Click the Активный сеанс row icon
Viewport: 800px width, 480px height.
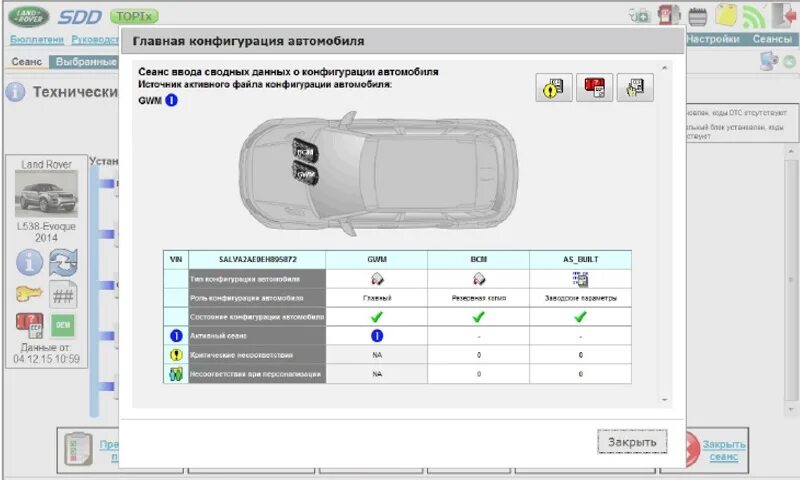coord(176,336)
